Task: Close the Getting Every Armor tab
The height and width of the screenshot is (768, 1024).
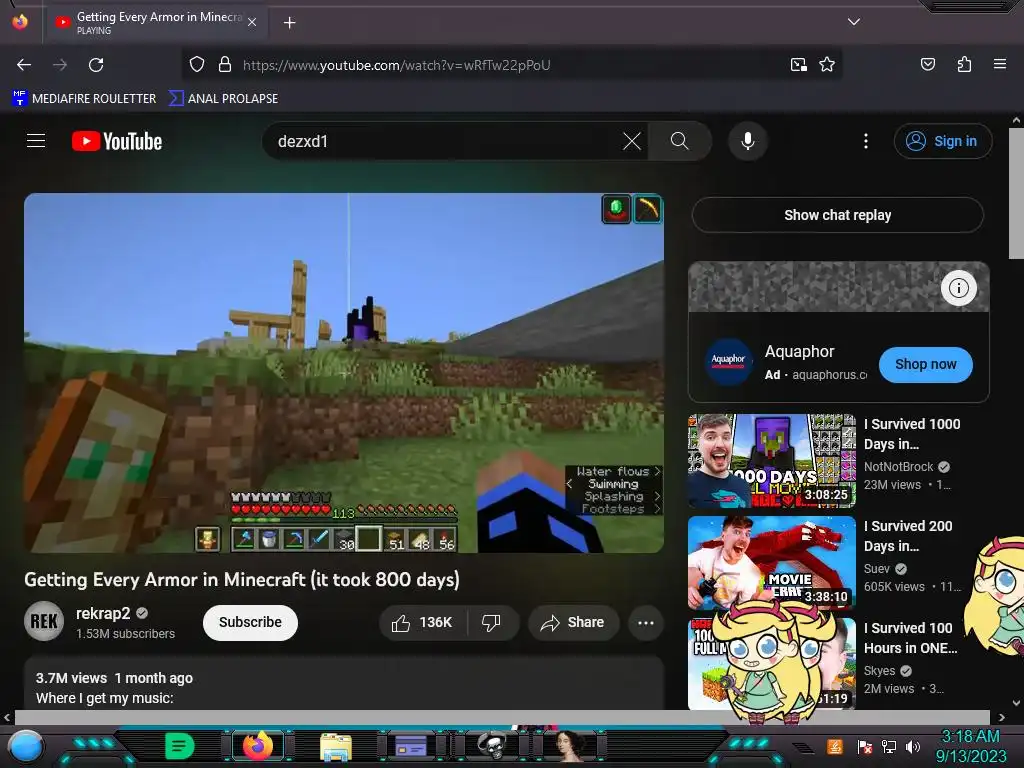Action: pos(251,22)
